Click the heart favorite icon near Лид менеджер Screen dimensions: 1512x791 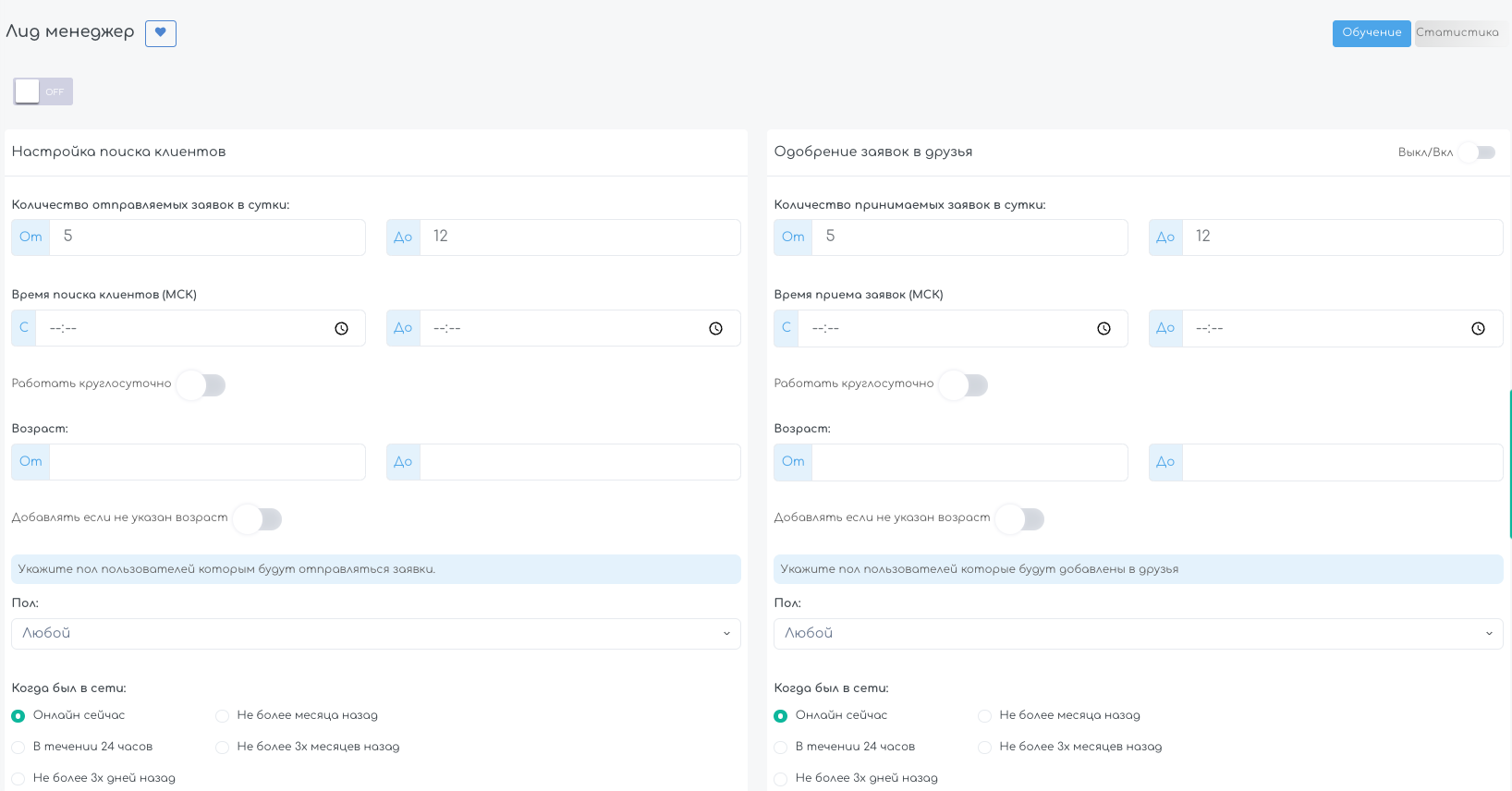click(x=161, y=33)
